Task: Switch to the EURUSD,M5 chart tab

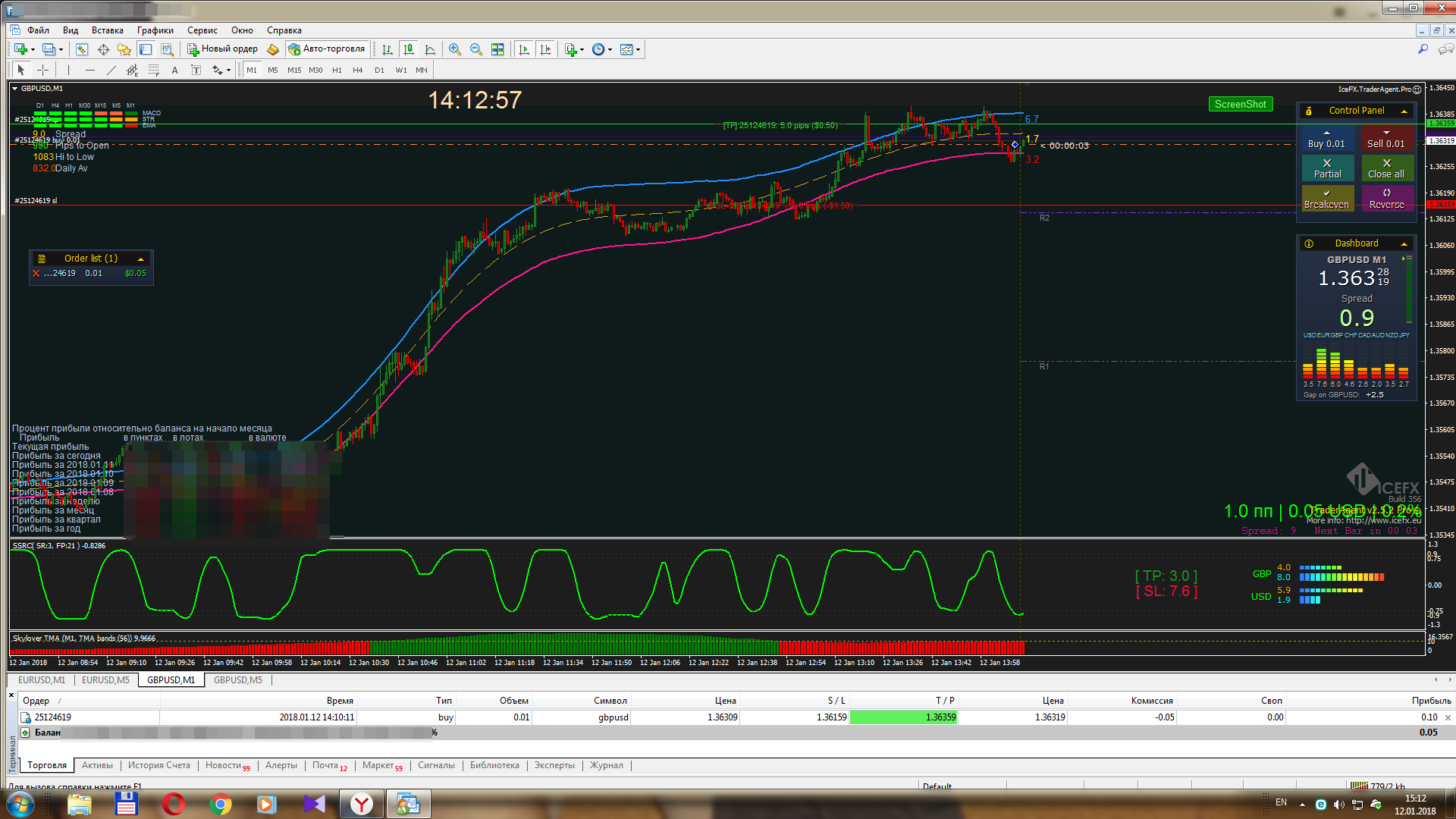Action: tap(105, 680)
